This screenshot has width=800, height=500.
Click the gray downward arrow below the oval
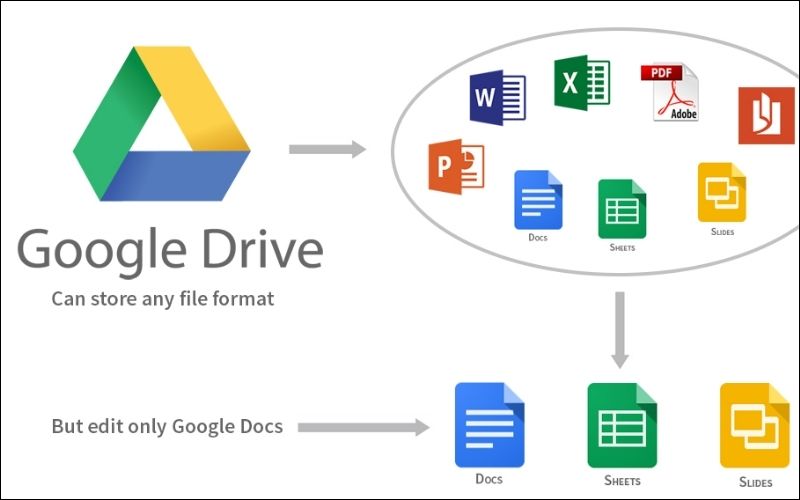(x=620, y=330)
